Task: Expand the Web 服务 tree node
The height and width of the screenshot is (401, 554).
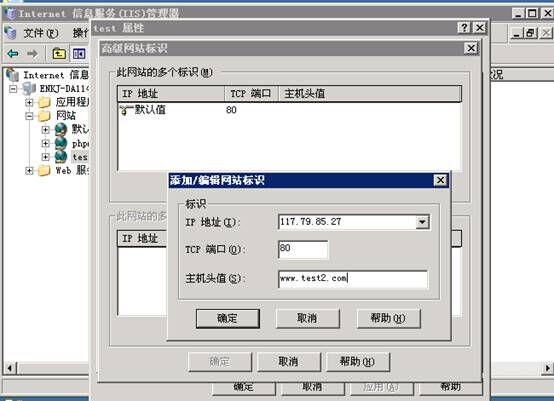Action: tap(29, 171)
